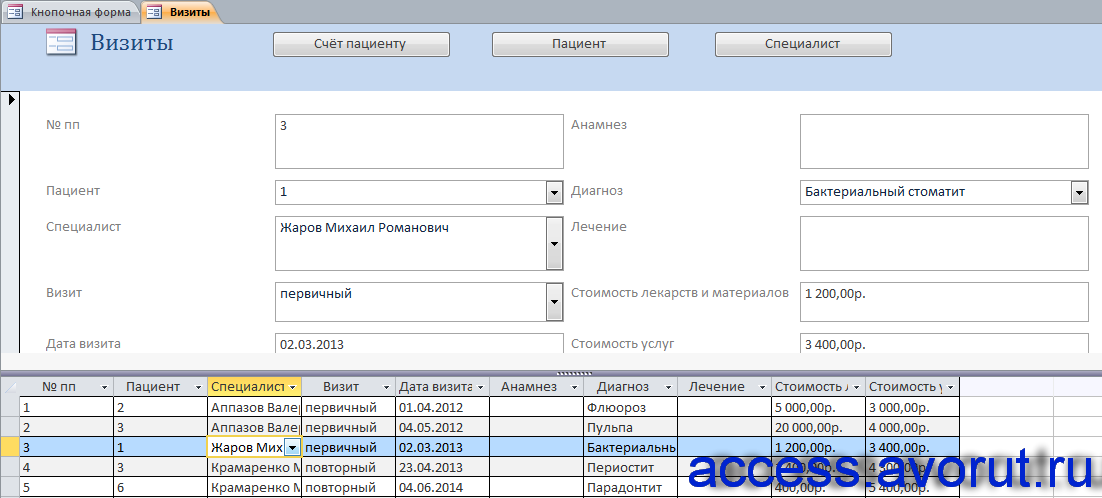Click the date cell 04.05.2012
This screenshot has width=1102, height=498.
click(442, 427)
